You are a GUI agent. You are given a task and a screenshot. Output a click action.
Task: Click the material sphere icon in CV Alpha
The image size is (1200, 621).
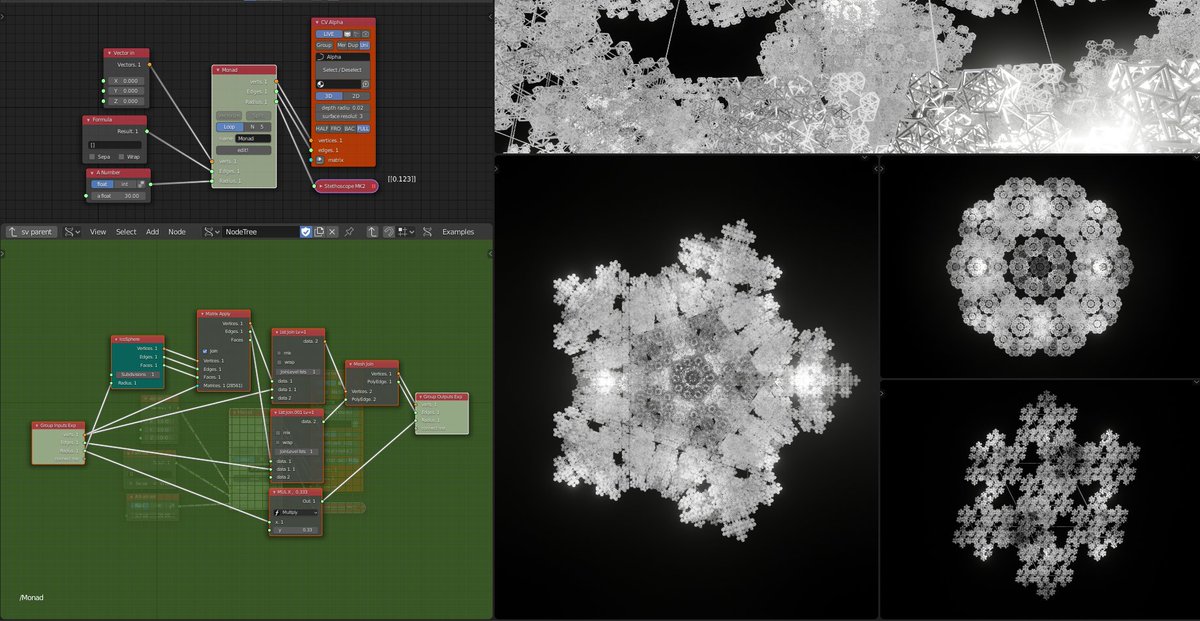tap(320, 84)
